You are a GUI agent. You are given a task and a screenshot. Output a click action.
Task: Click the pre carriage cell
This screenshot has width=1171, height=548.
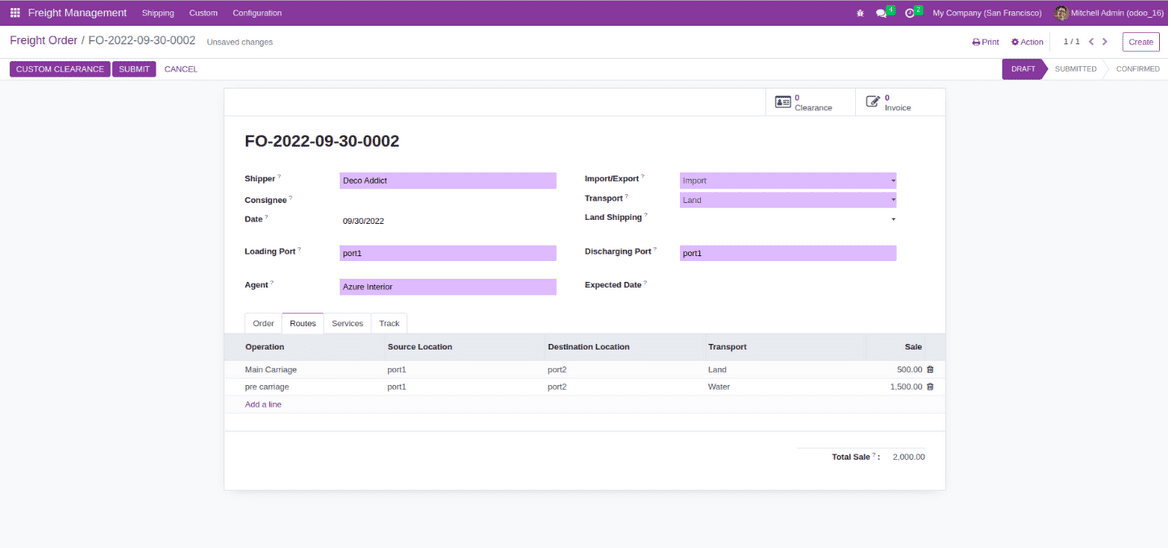click(267, 387)
